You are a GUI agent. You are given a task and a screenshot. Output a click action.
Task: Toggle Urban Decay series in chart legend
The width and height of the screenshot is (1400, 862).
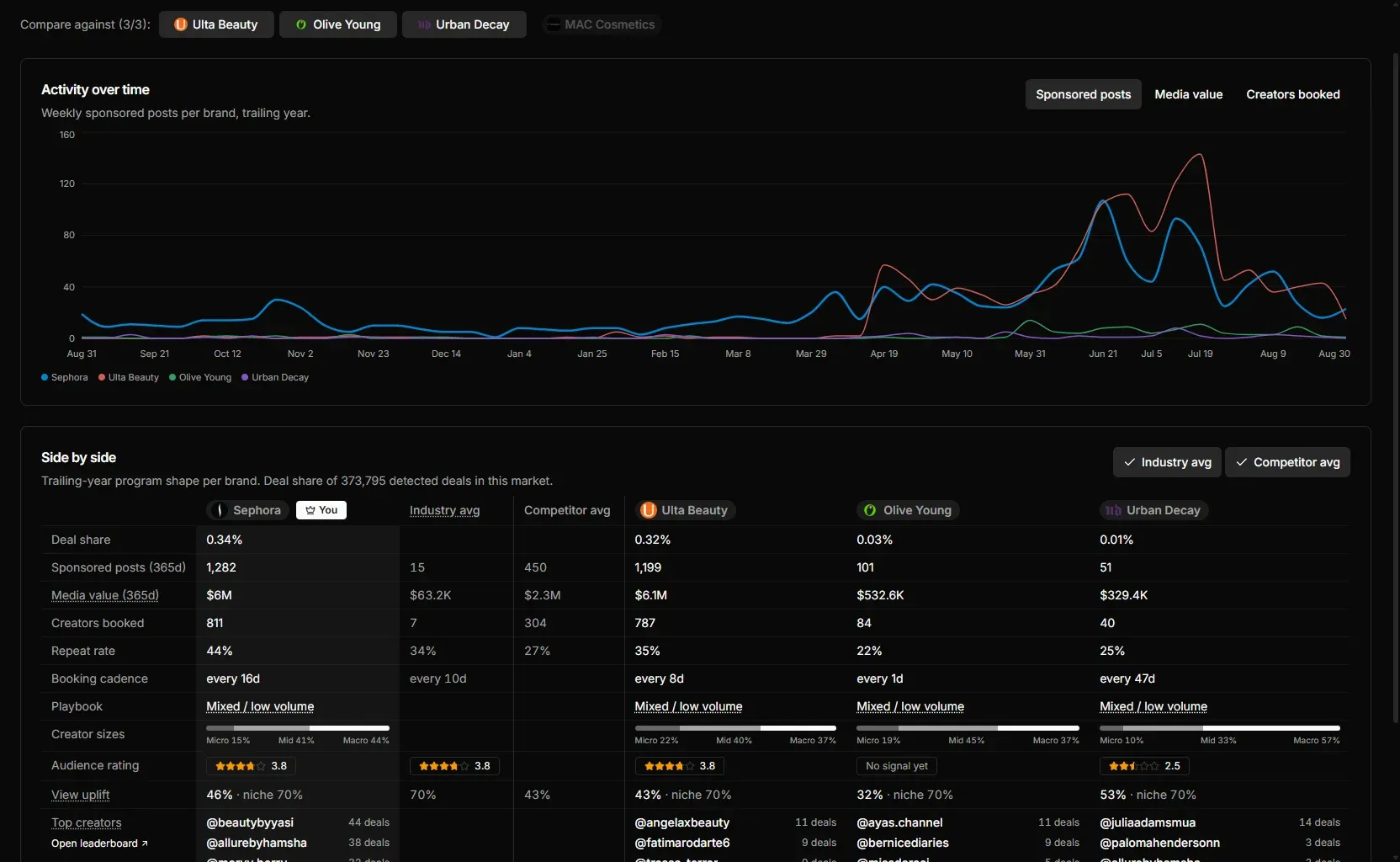click(x=275, y=377)
